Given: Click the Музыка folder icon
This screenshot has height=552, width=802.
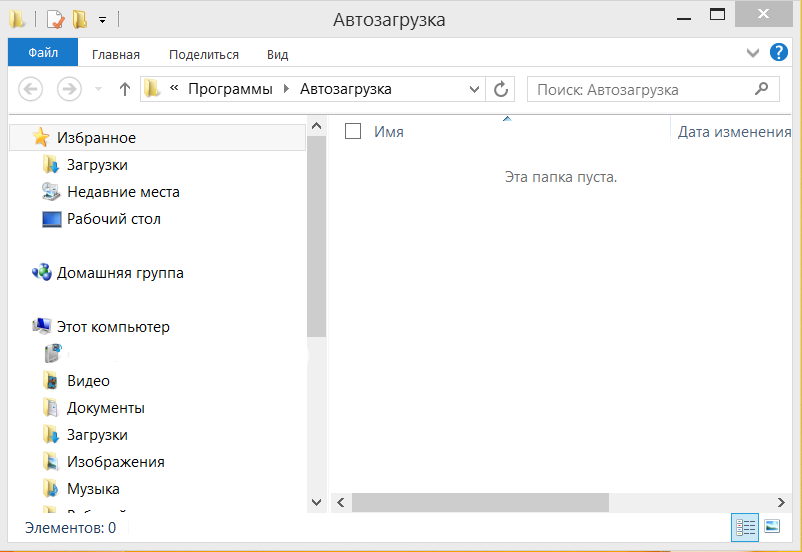Looking at the screenshot, I should pos(51,489).
